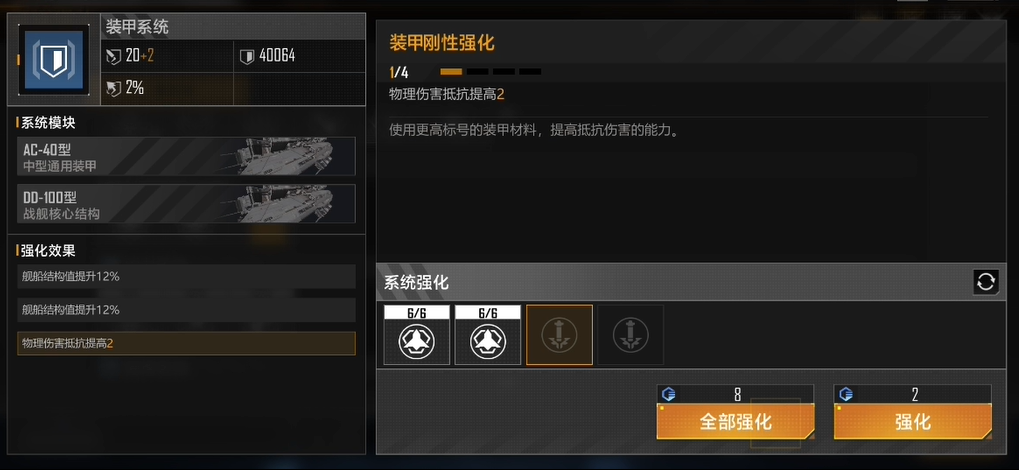
Task: Click the 2% damage reduction icon
Action: click(x=114, y=88)
